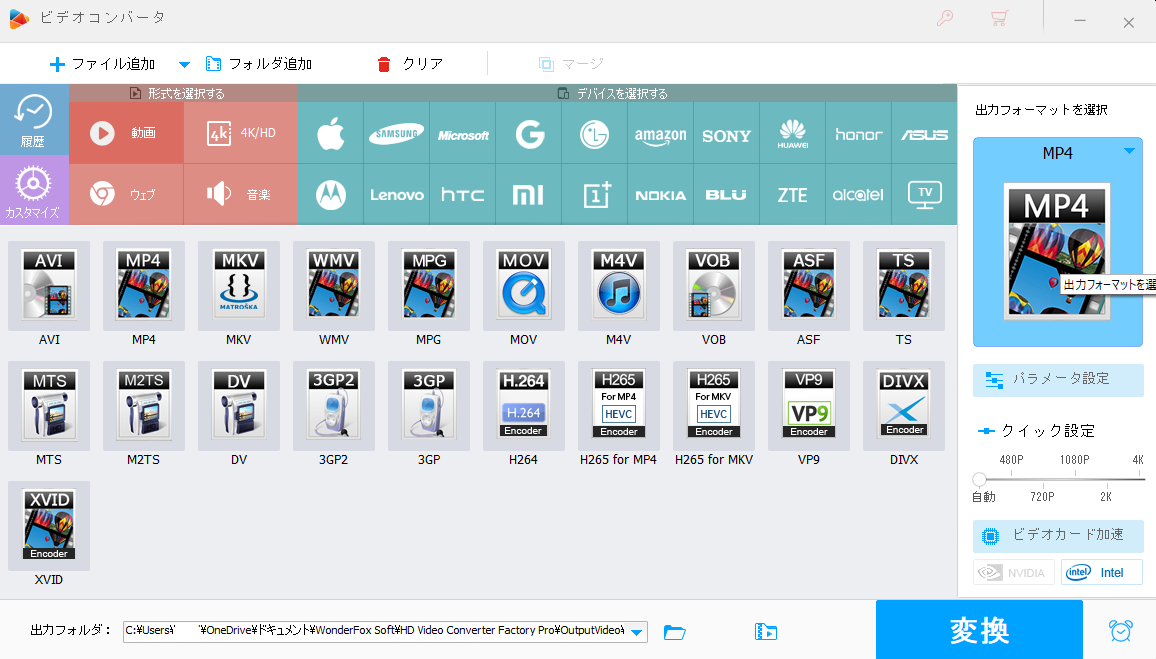Start conversion with the 変換 button
Screen dimensions: 1156x659
click(x=979, y=630)
